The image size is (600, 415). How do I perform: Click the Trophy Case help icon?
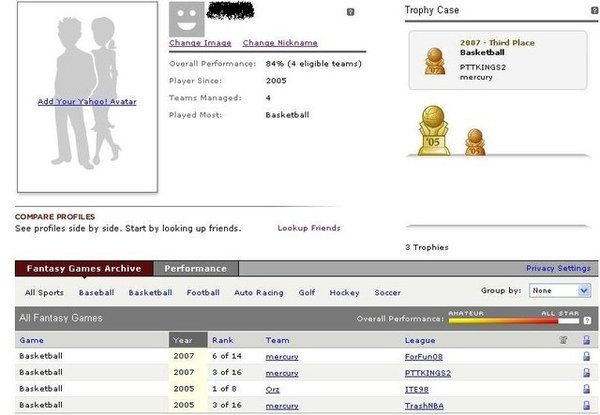tap(595, 11)
